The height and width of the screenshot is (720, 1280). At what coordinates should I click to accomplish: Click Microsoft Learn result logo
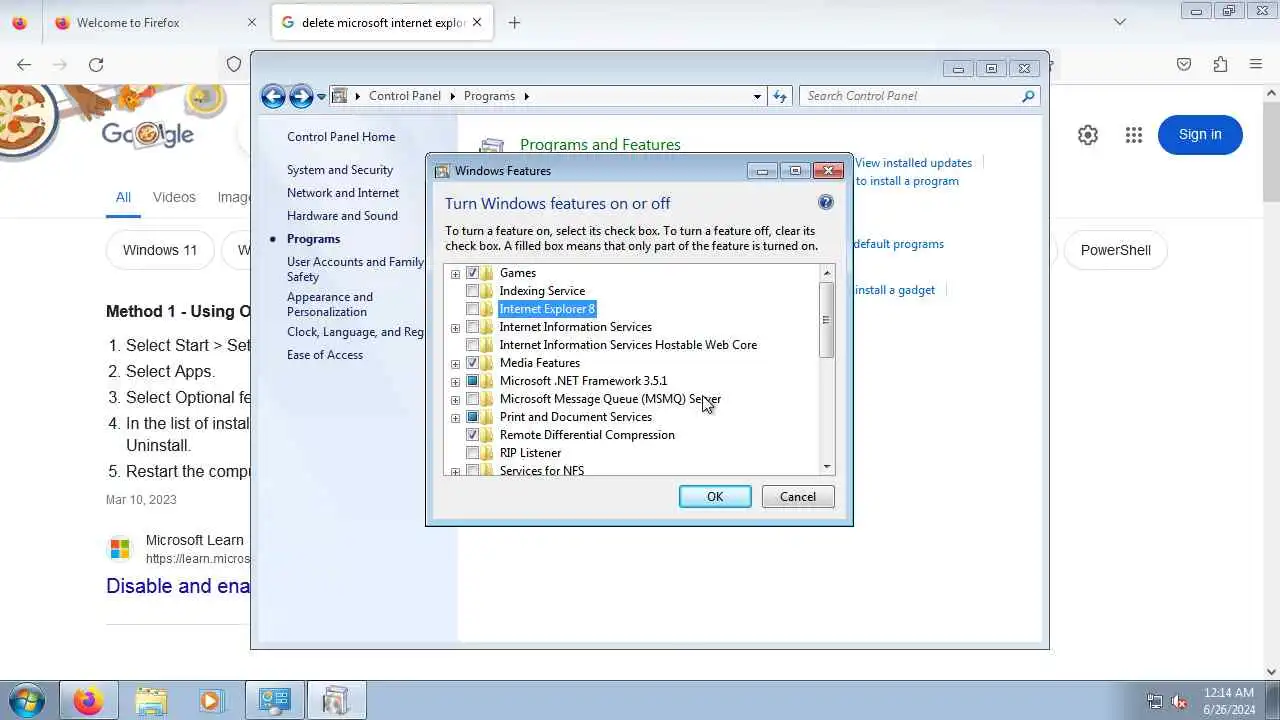click(120, 549)
